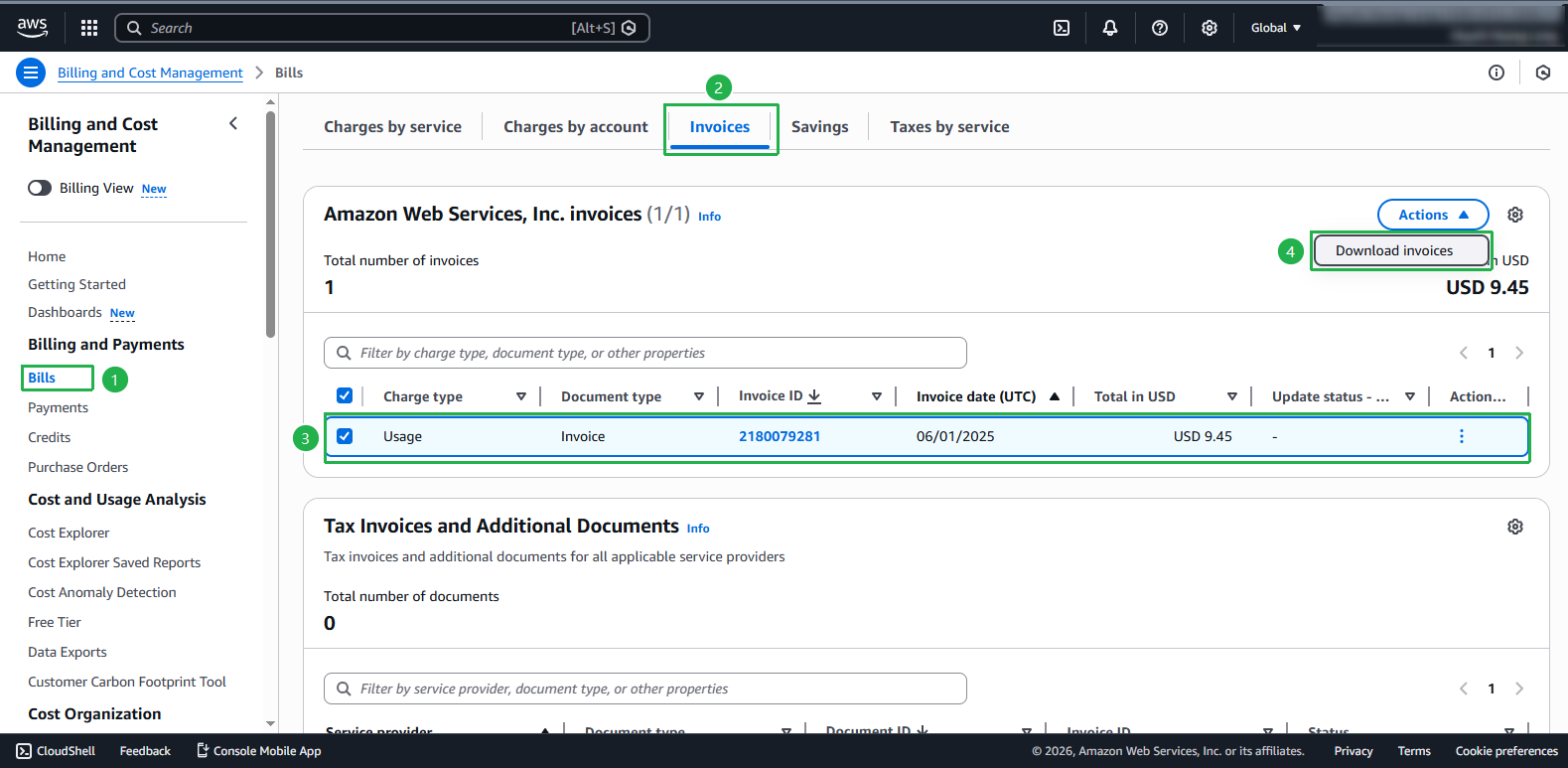Viewport: 1568px width, 768px height.
Task: Focus the top console Search field
Action: pyautogui.click(x=382, y=28)
